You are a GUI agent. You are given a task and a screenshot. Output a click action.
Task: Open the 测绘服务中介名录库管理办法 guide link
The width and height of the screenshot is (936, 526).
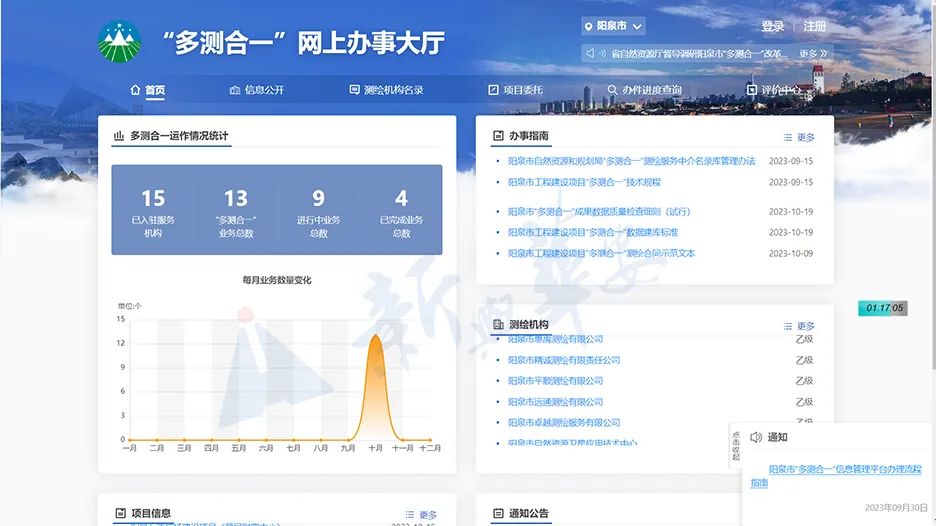click(x=632, y=161)
